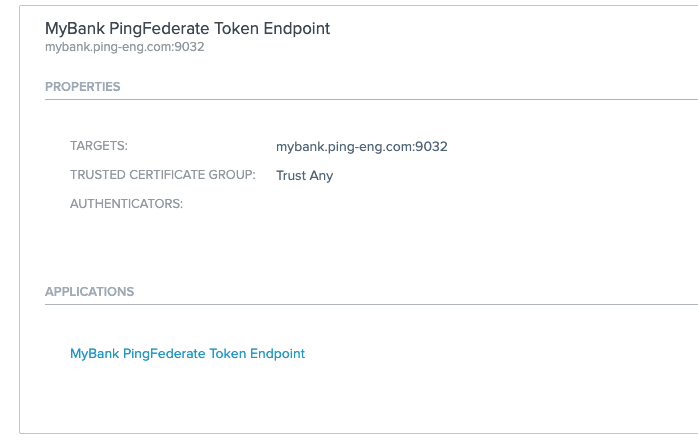Viewport: 698px width, 442px height.
Task: Click the AUTHENTICATORS property label
Action: pyautogui.click(x=126, y=204)
